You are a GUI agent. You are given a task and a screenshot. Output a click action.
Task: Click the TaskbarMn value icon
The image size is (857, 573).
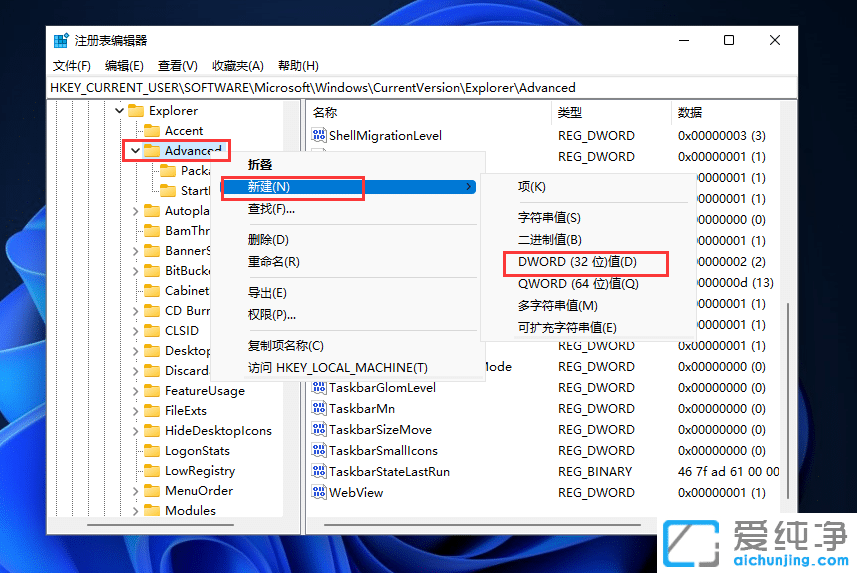319,408
